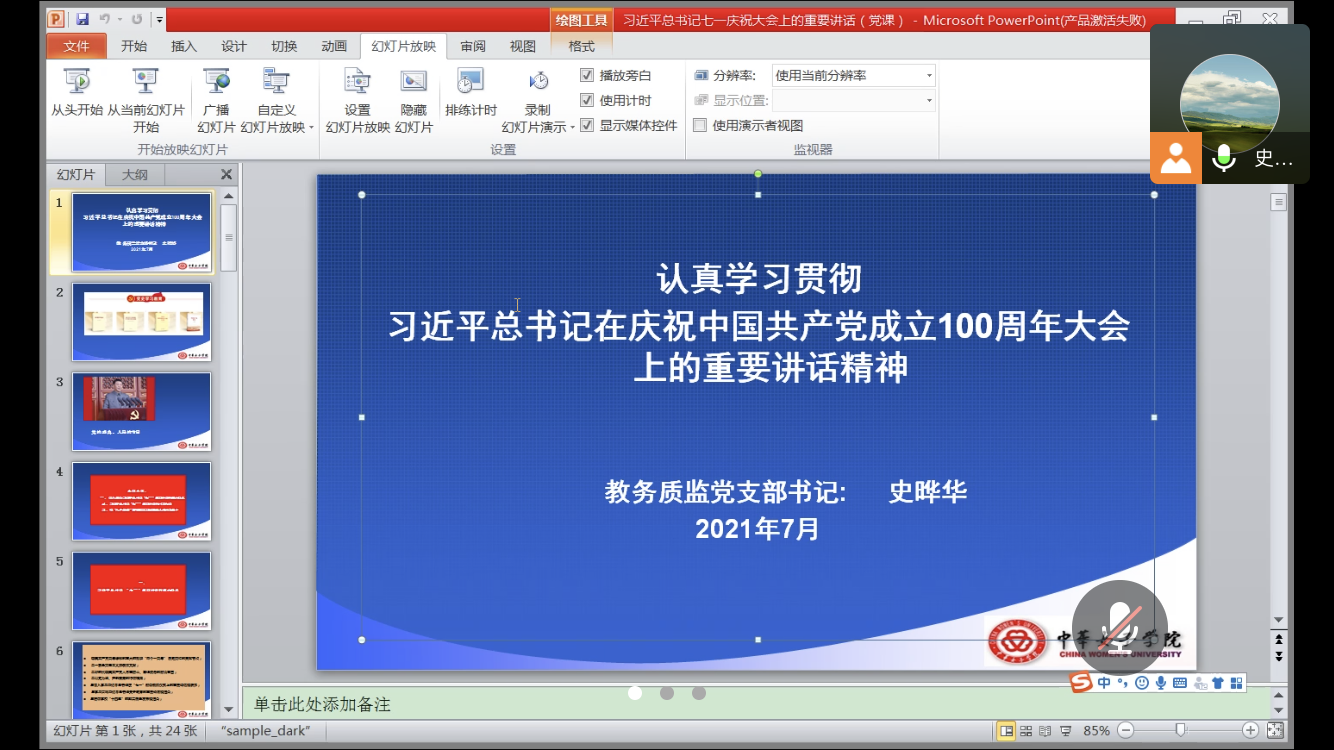Click the Save icon in quick access toolbar
Viewport: 1334px width, 750px height.
coord(82,19)
